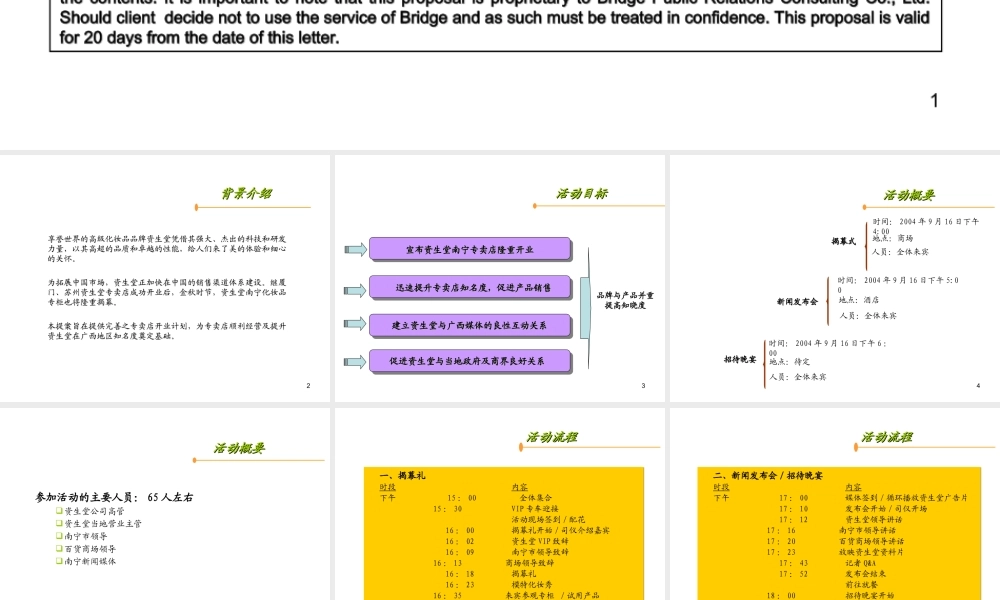Click the arrow beside 建立资生堂与广西媒体 box
The width and height of the screenshot is (1000, 600).
point(355,324)
